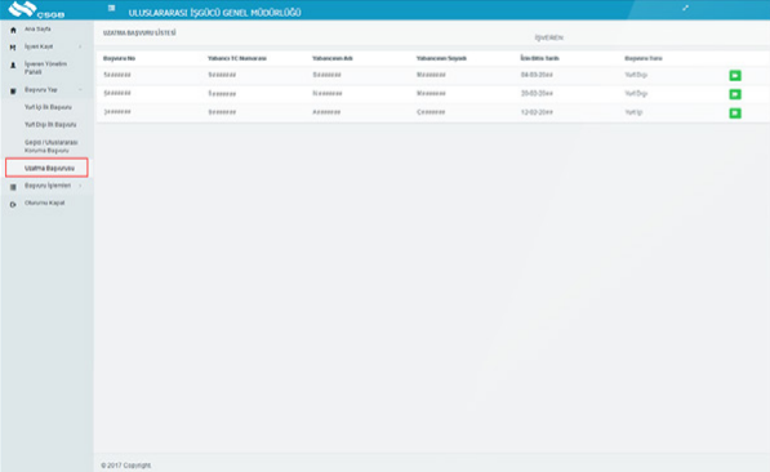Click the logout icon beside Oturumu Kapat

[13, 203]
